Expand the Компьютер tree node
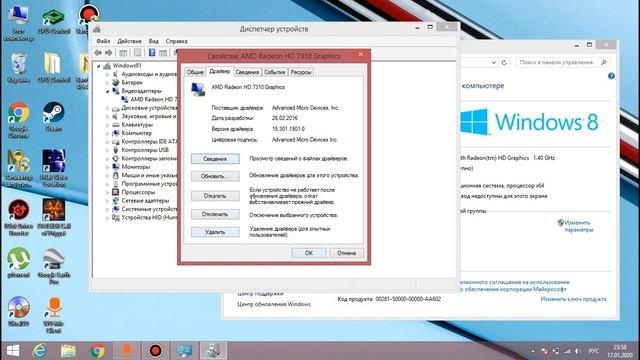Screen dimensions: 640x360 pyautogui.click(x=107, y=133)
